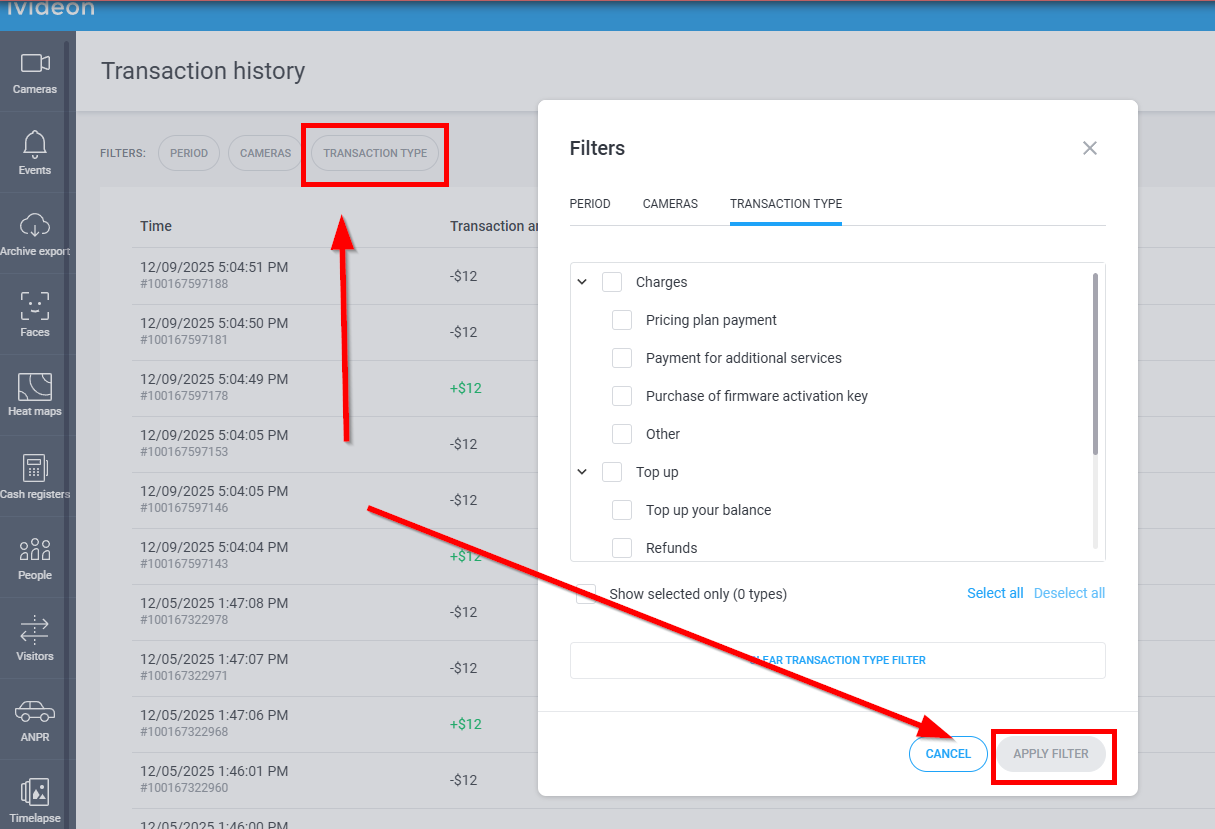Click the Select all link
Screen dimensions: 1215x829
tap(995, 593)
